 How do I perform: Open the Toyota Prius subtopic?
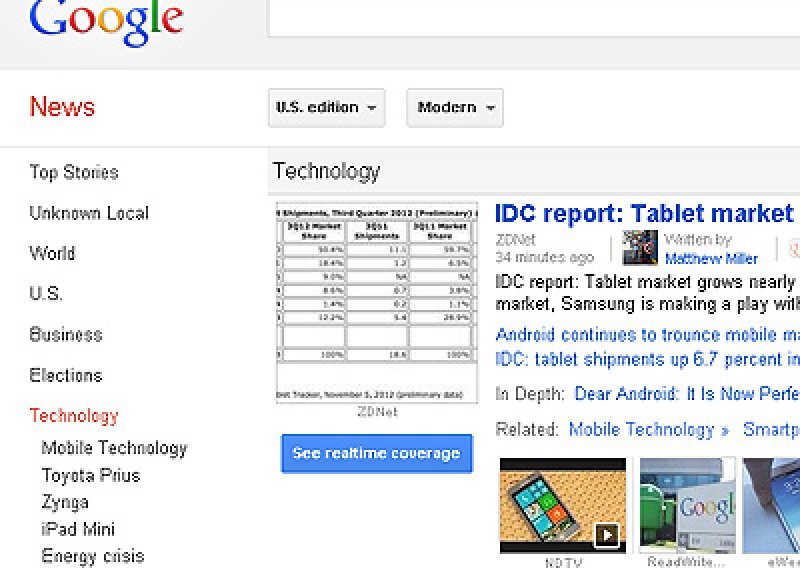(x=91, y=475)
